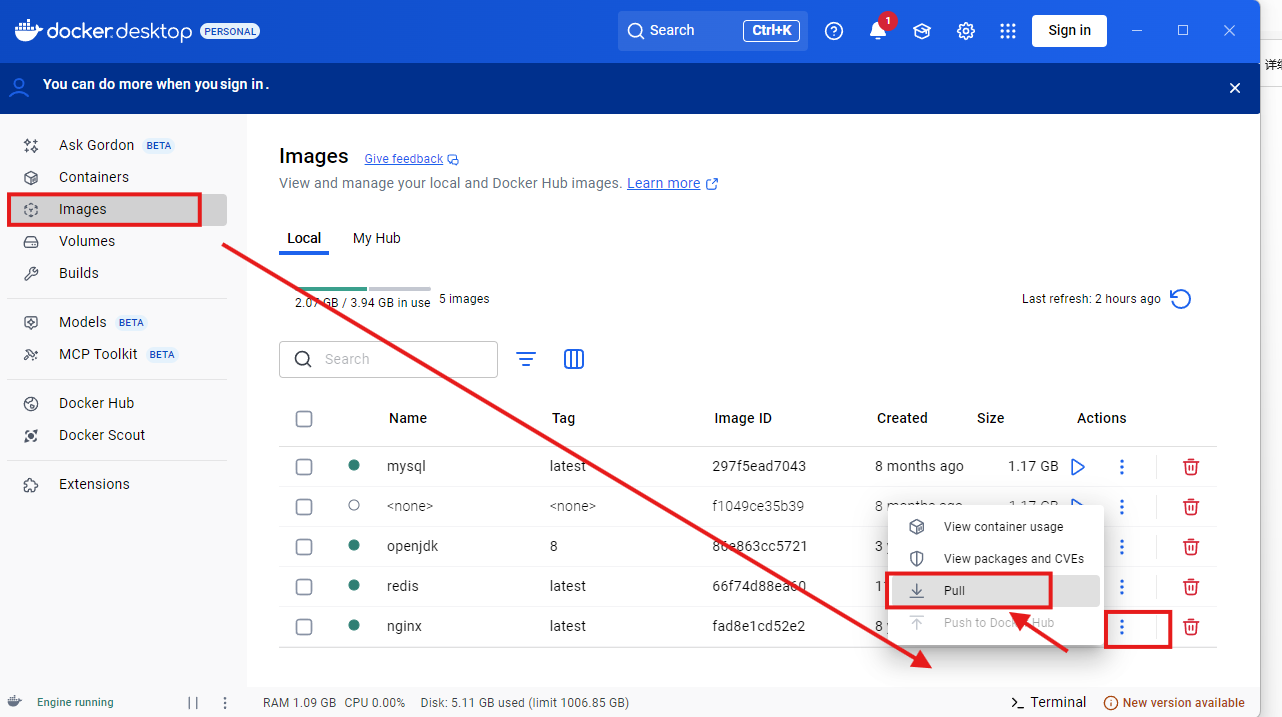Select Images in sidebar
Screen dimensions: 1282x717
117,209
